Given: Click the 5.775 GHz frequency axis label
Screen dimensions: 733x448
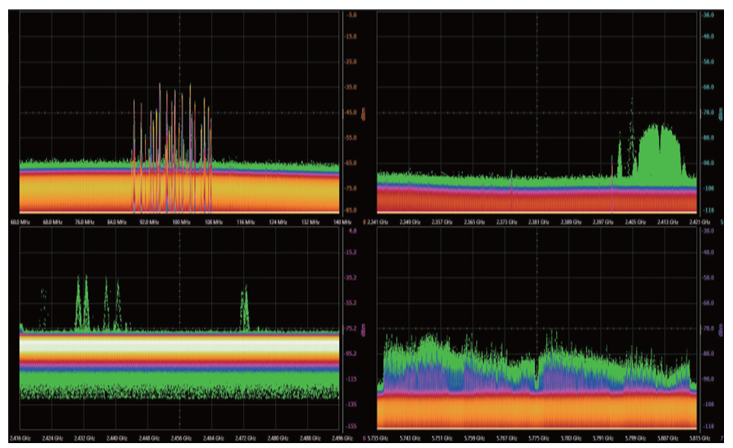Looking at the screenshot, I should (539, 438).
